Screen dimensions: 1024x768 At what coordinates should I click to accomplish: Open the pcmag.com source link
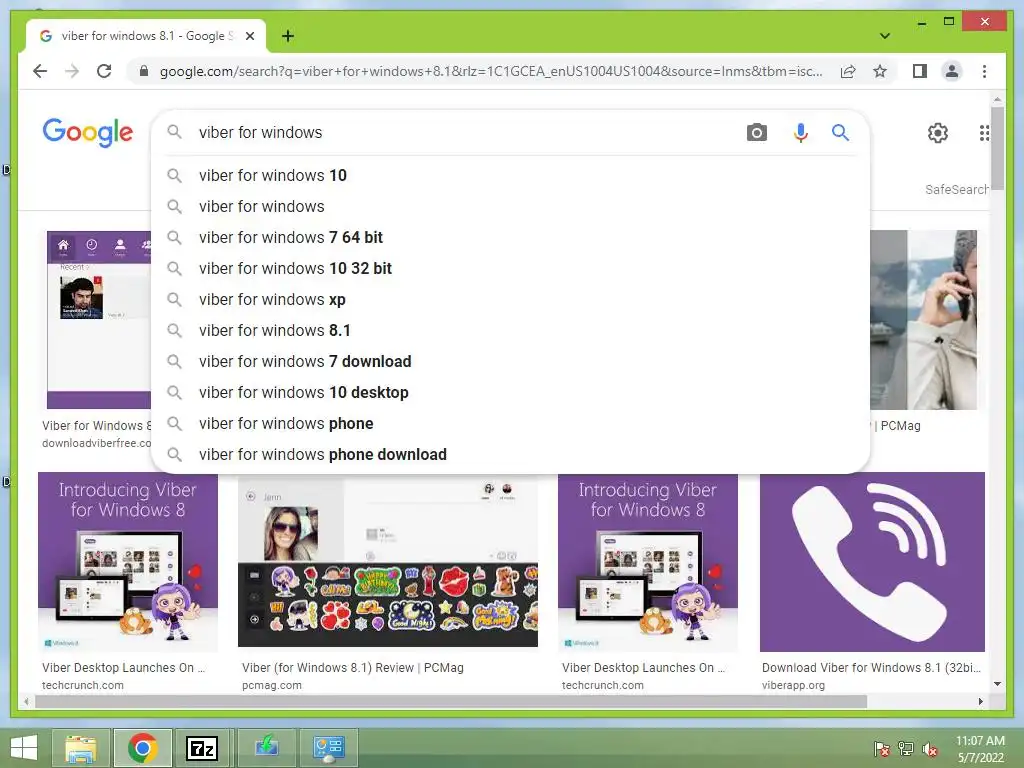[x=272, y=685]
